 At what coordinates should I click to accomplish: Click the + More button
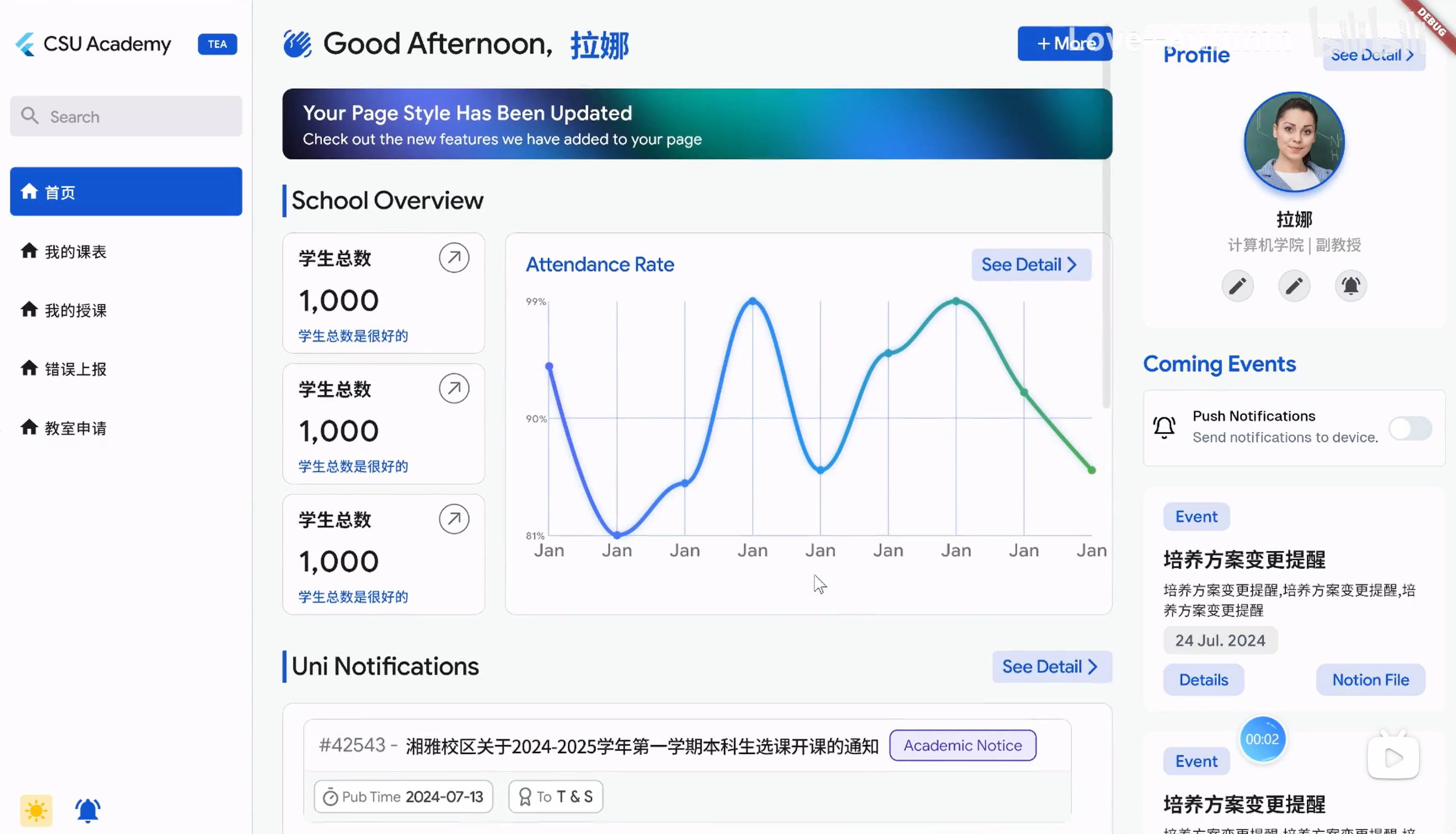click(x=1065, y=44)
